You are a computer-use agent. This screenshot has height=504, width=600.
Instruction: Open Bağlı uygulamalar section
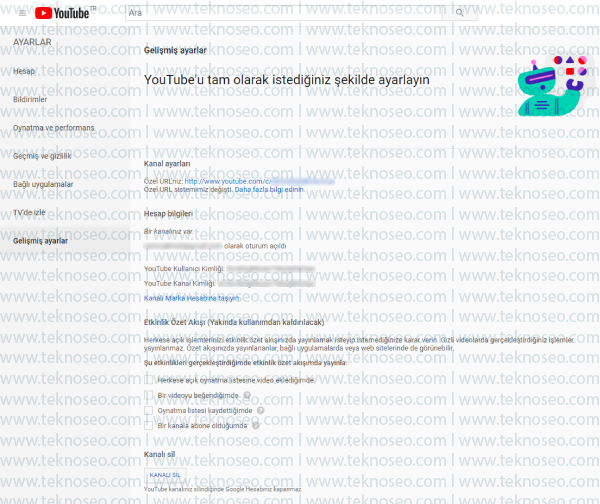[43, 184]
